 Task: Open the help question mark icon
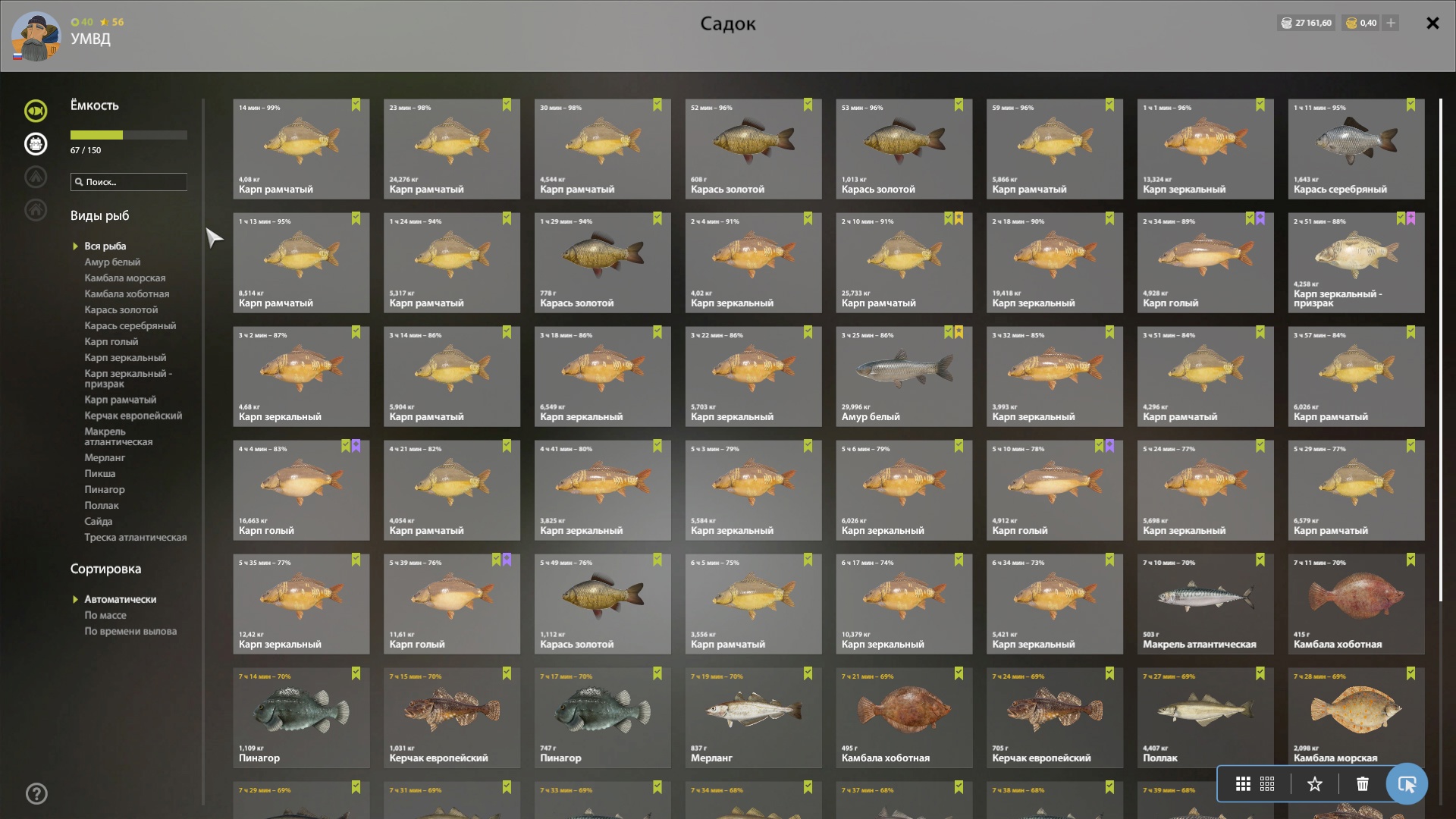(x=36, y=794)
